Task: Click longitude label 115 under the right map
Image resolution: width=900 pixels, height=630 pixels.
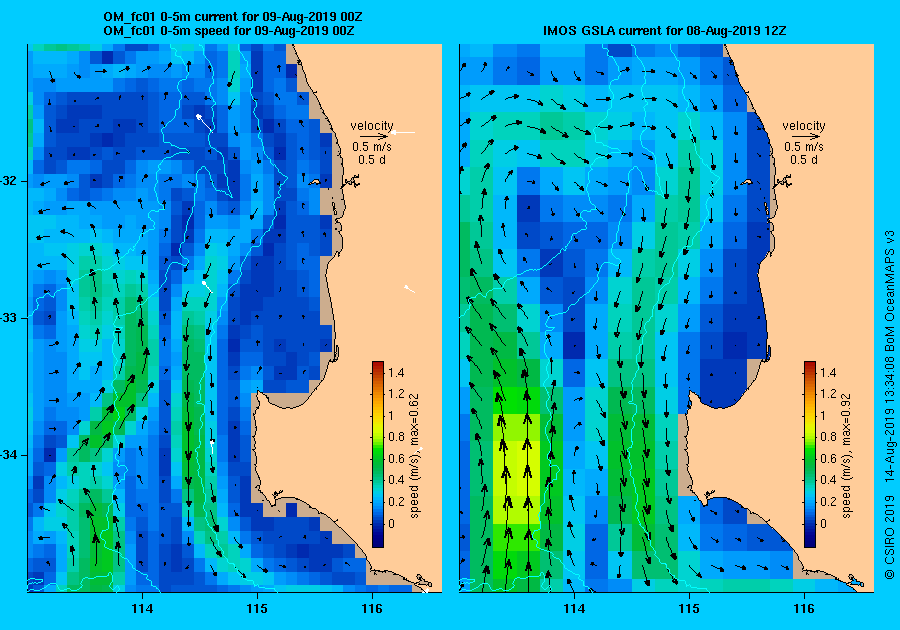Action: point(689,609)
